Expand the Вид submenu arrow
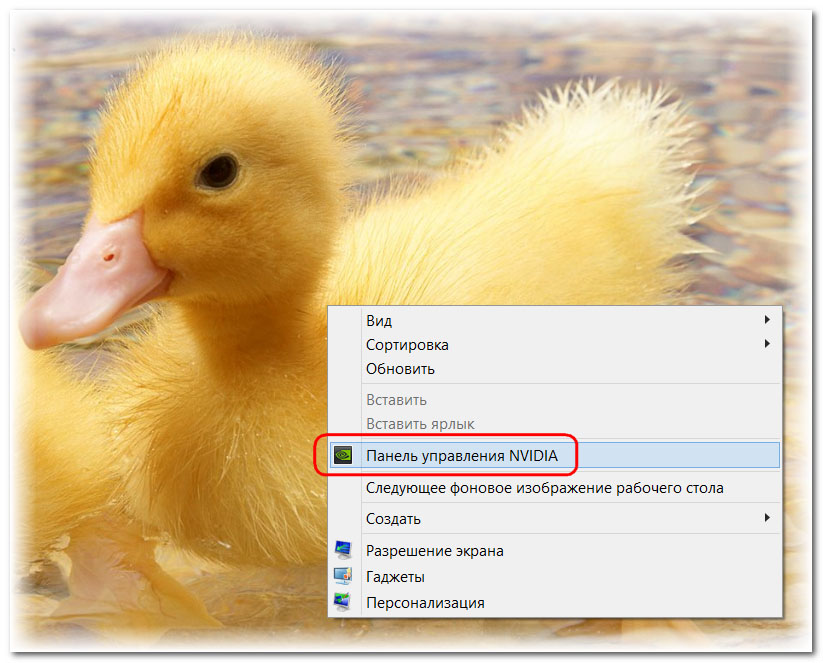Viewport: 823px width, 663px height. pos(767,320)
